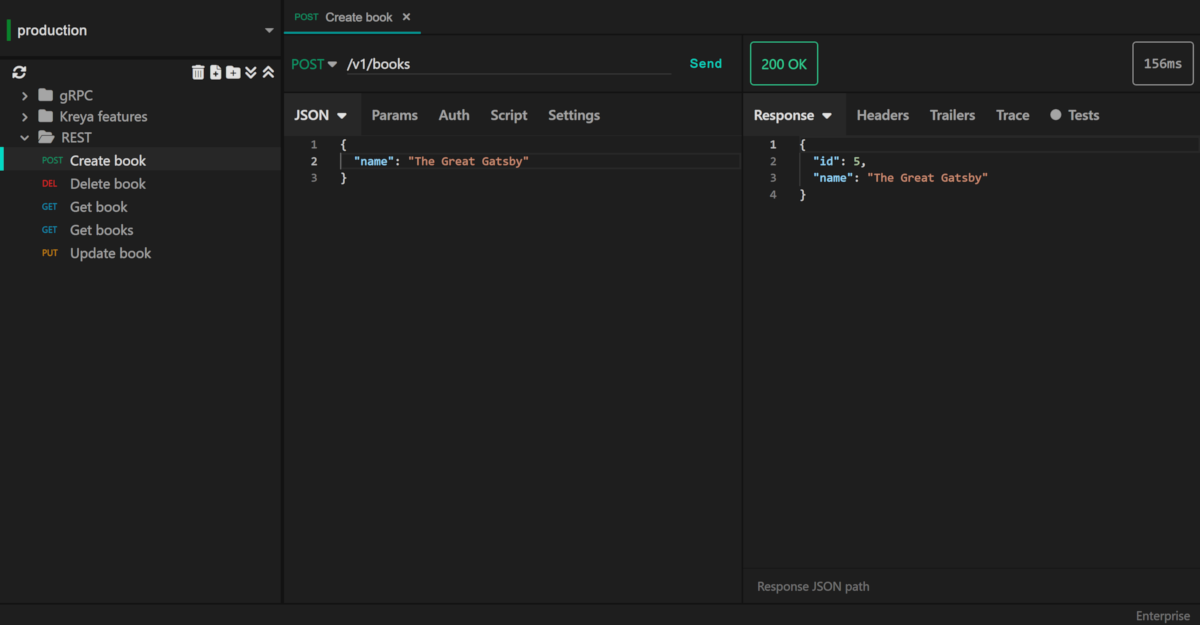Click the Tests status indicator dot
Viewport: 1200px width, 625px height.
click(1057, 115)
